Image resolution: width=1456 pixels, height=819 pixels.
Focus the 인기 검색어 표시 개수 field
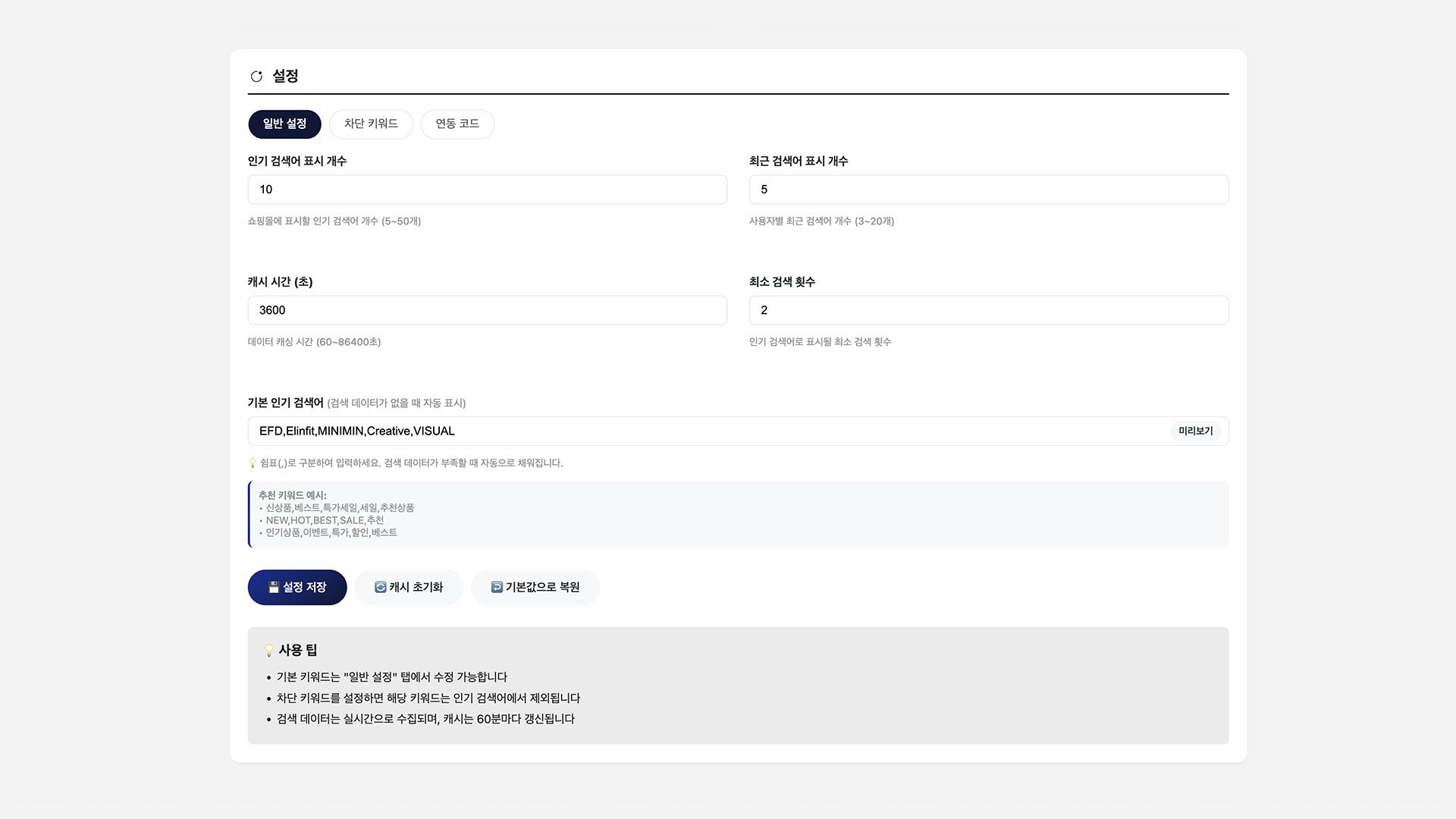[x=487, y=190]
